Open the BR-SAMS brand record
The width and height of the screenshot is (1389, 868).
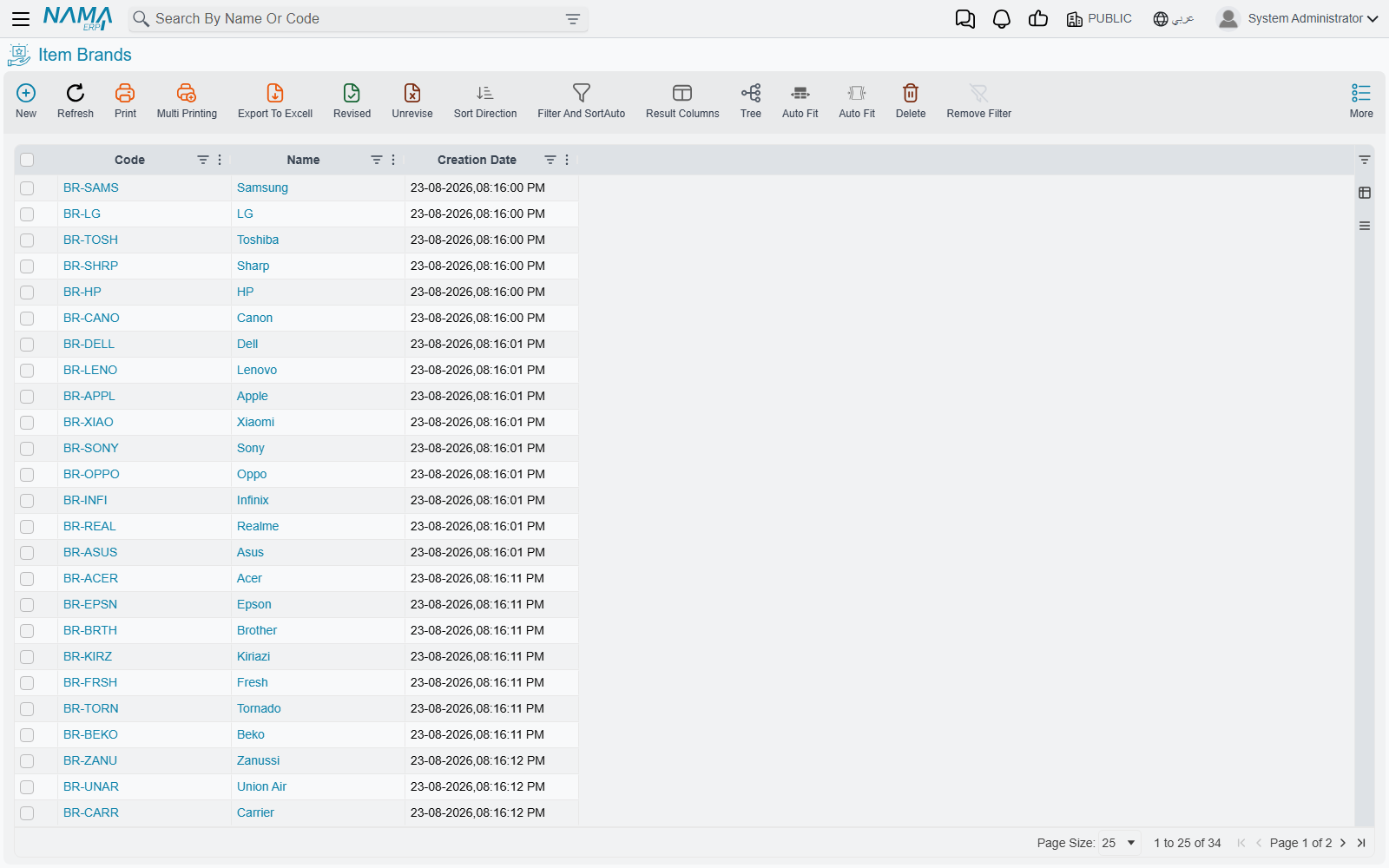(91, 187)
